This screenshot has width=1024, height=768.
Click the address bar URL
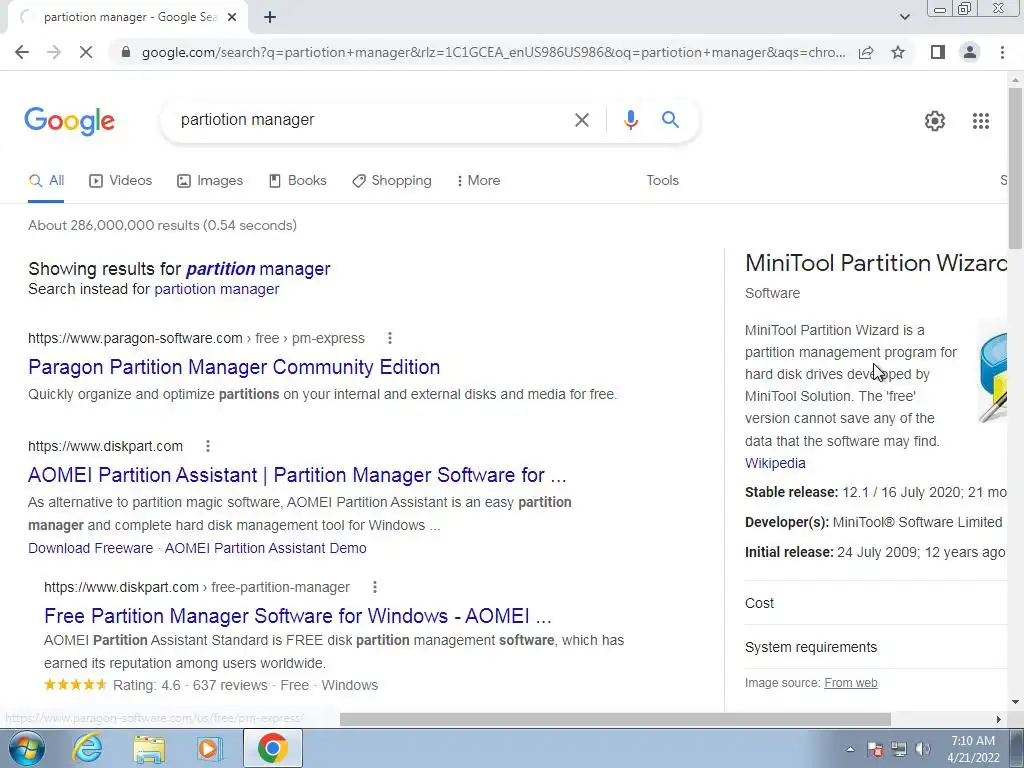(493, 52)
